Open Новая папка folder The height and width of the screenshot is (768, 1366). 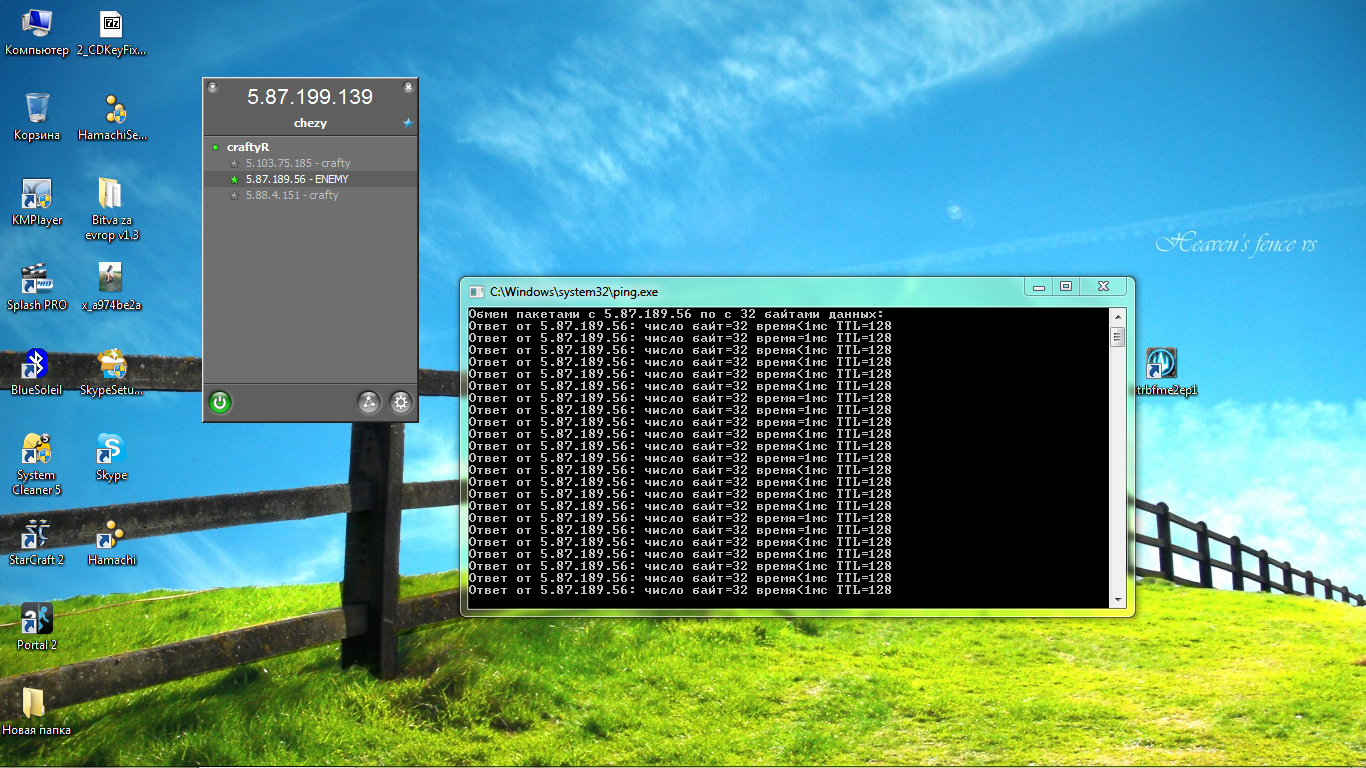coord(37,712)
